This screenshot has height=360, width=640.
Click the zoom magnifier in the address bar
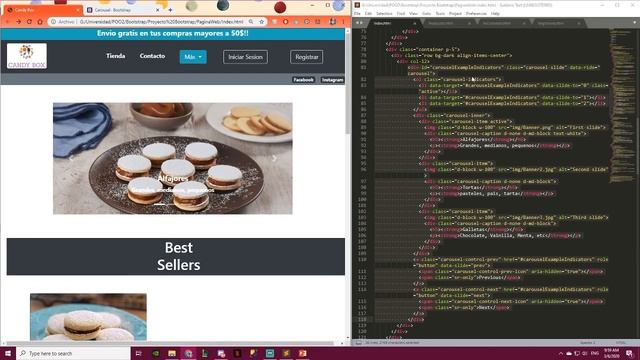pos(251,22)
